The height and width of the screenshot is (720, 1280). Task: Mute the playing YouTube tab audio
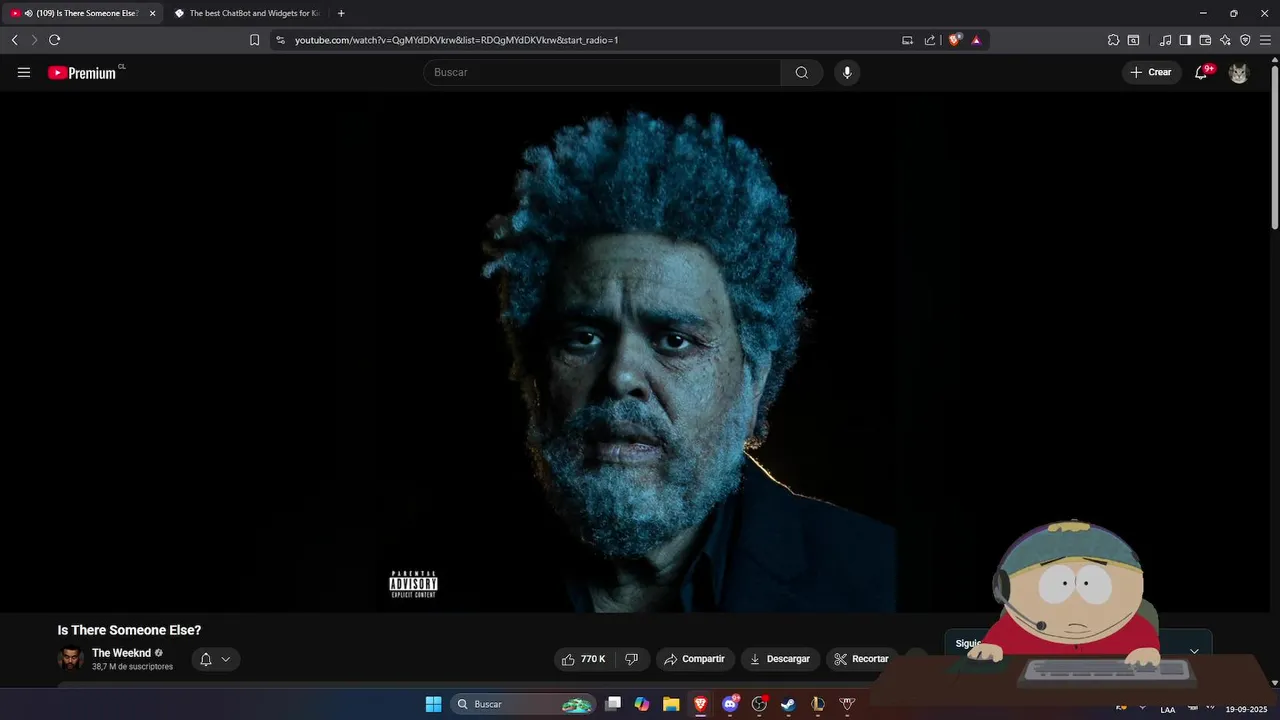click(x=28, y=13)
